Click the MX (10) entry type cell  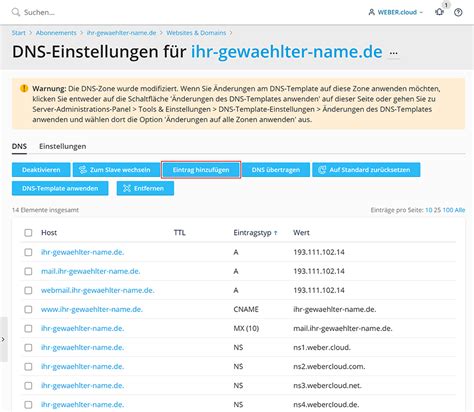[x=246, y=328]
